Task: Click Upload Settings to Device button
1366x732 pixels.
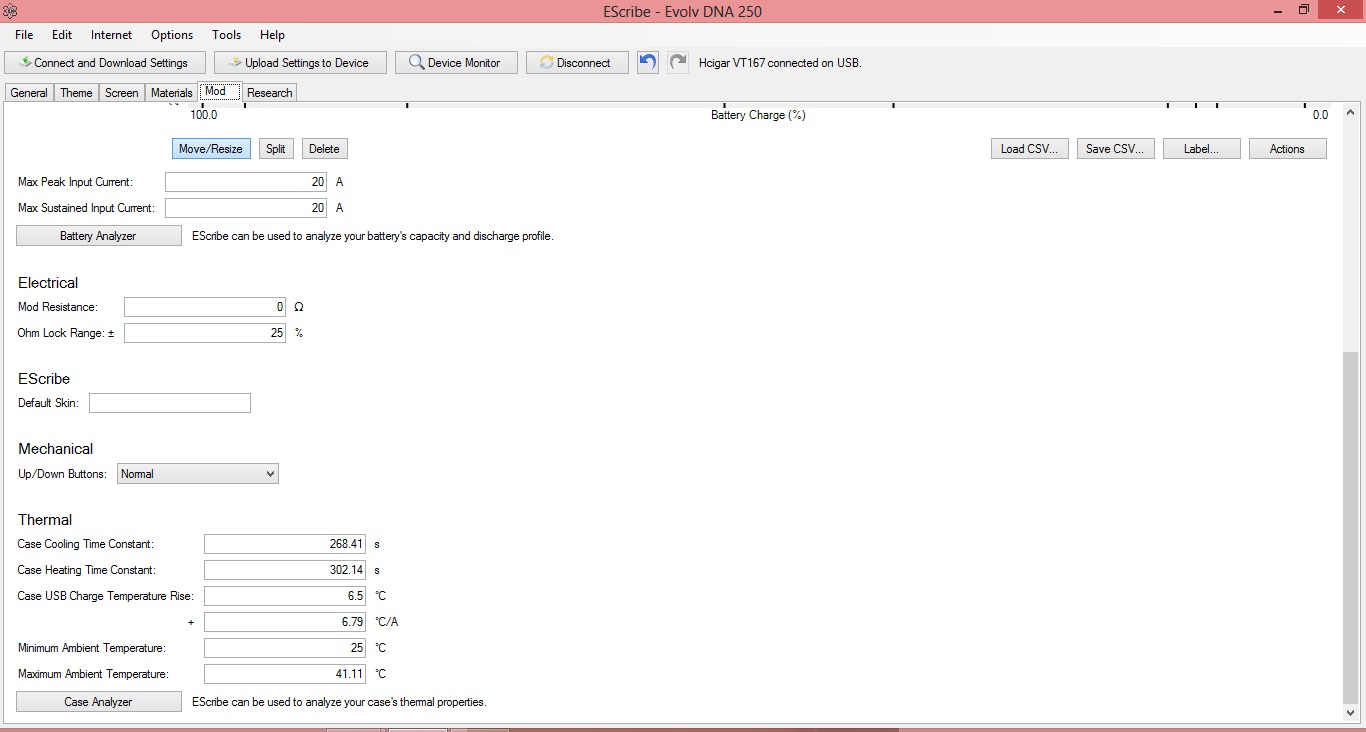Action: coord(300,63)
